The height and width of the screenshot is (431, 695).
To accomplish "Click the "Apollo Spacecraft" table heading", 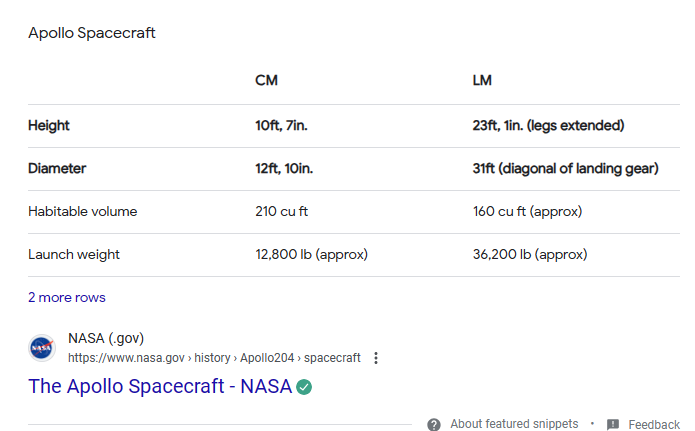I will pyautogui.click(x=92, y=33).
